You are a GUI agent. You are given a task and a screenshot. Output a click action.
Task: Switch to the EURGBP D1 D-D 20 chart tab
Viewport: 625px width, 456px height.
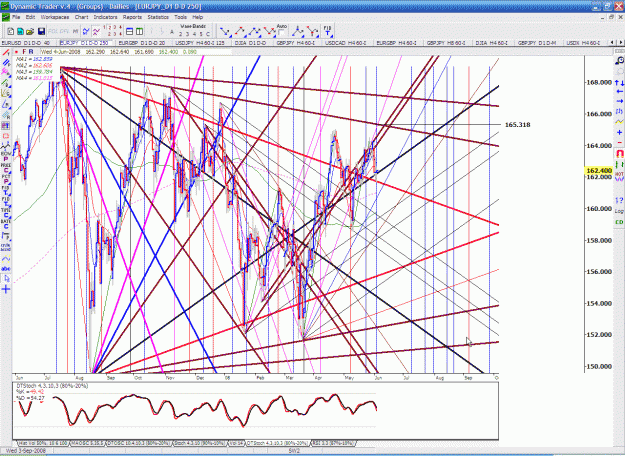click(x=142, y=43)
